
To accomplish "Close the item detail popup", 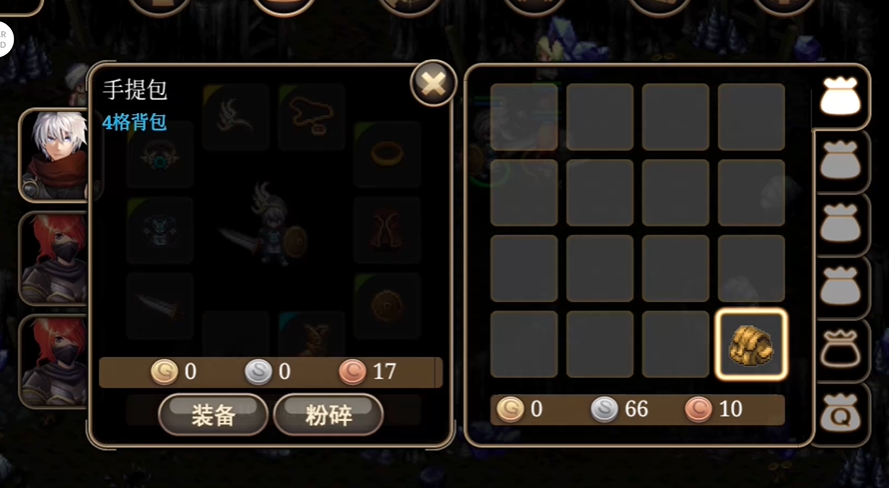I will [434, 84].
